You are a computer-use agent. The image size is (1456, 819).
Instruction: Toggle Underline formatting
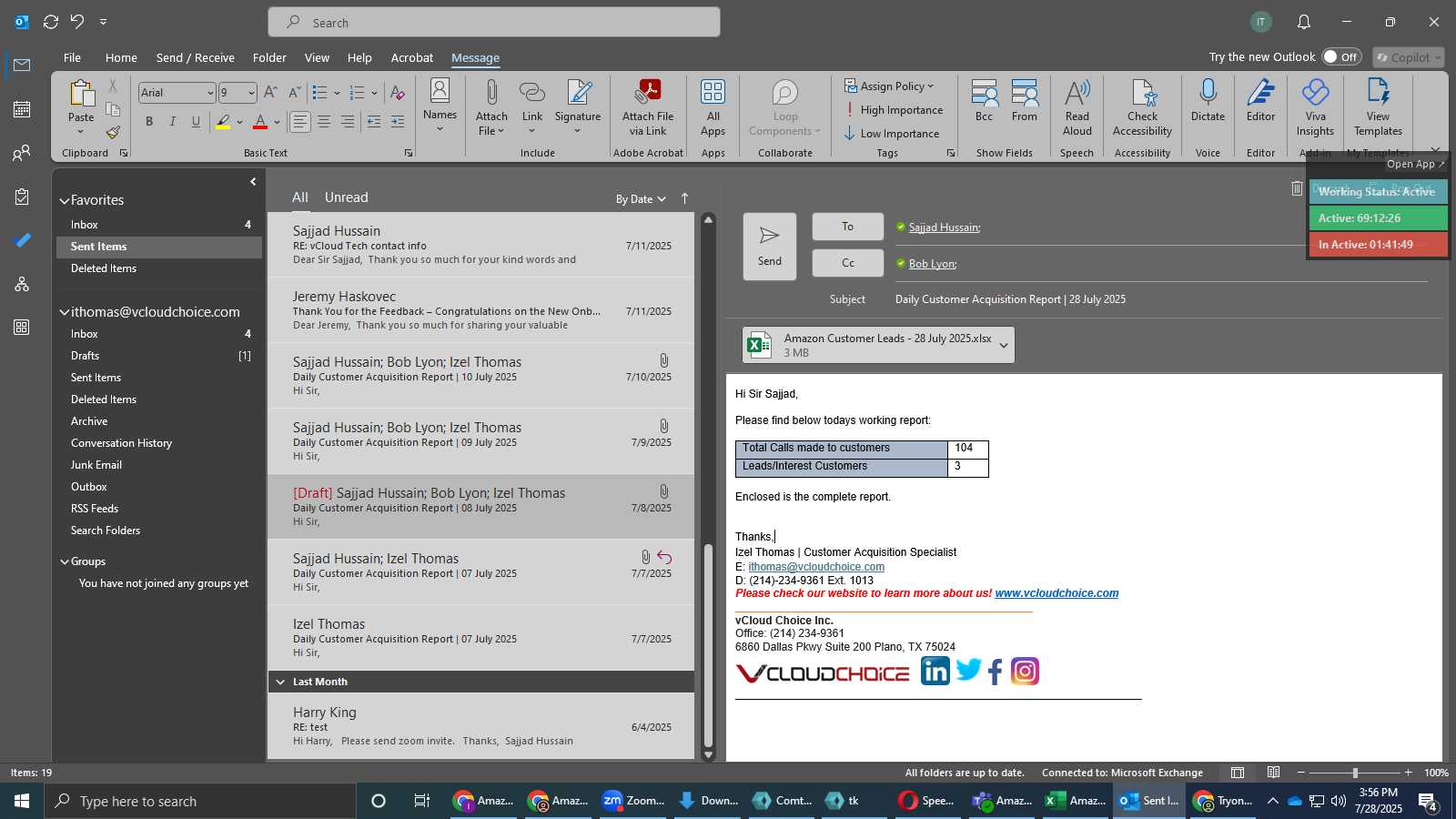coord(196,121)
